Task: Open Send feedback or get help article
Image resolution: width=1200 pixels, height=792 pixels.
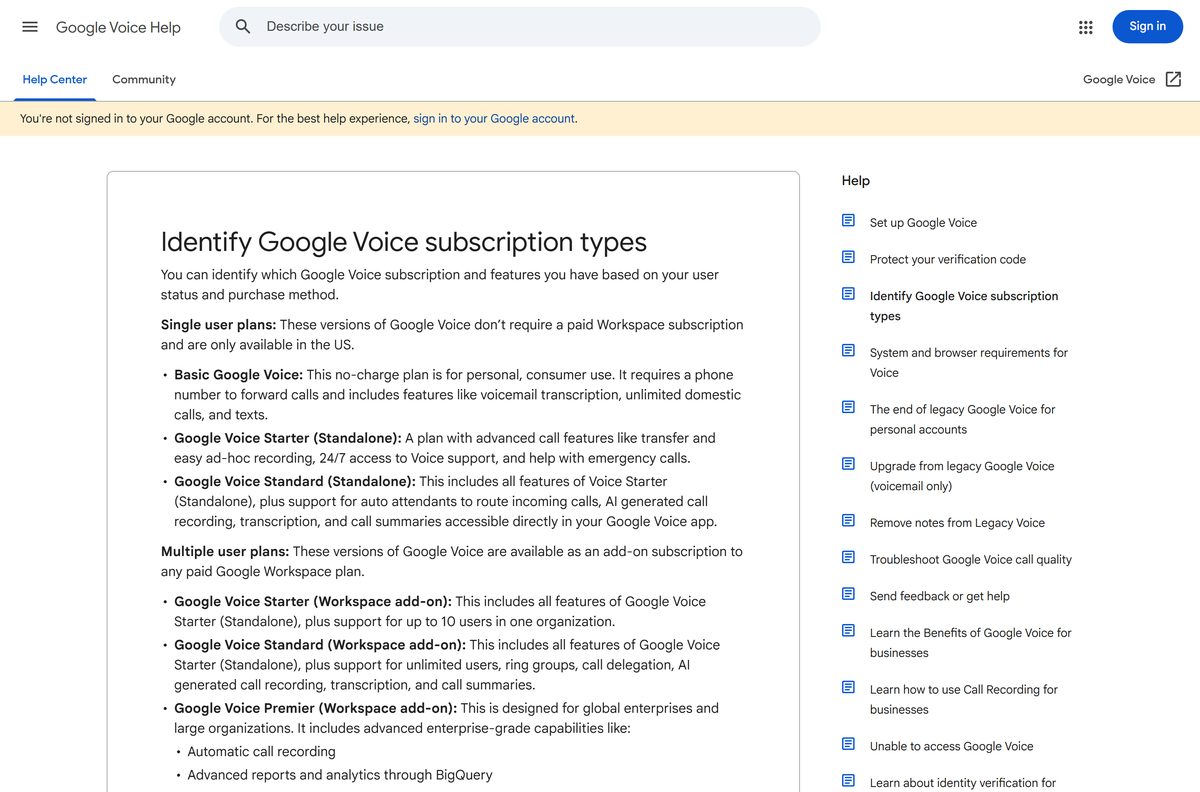Action: 939,596
